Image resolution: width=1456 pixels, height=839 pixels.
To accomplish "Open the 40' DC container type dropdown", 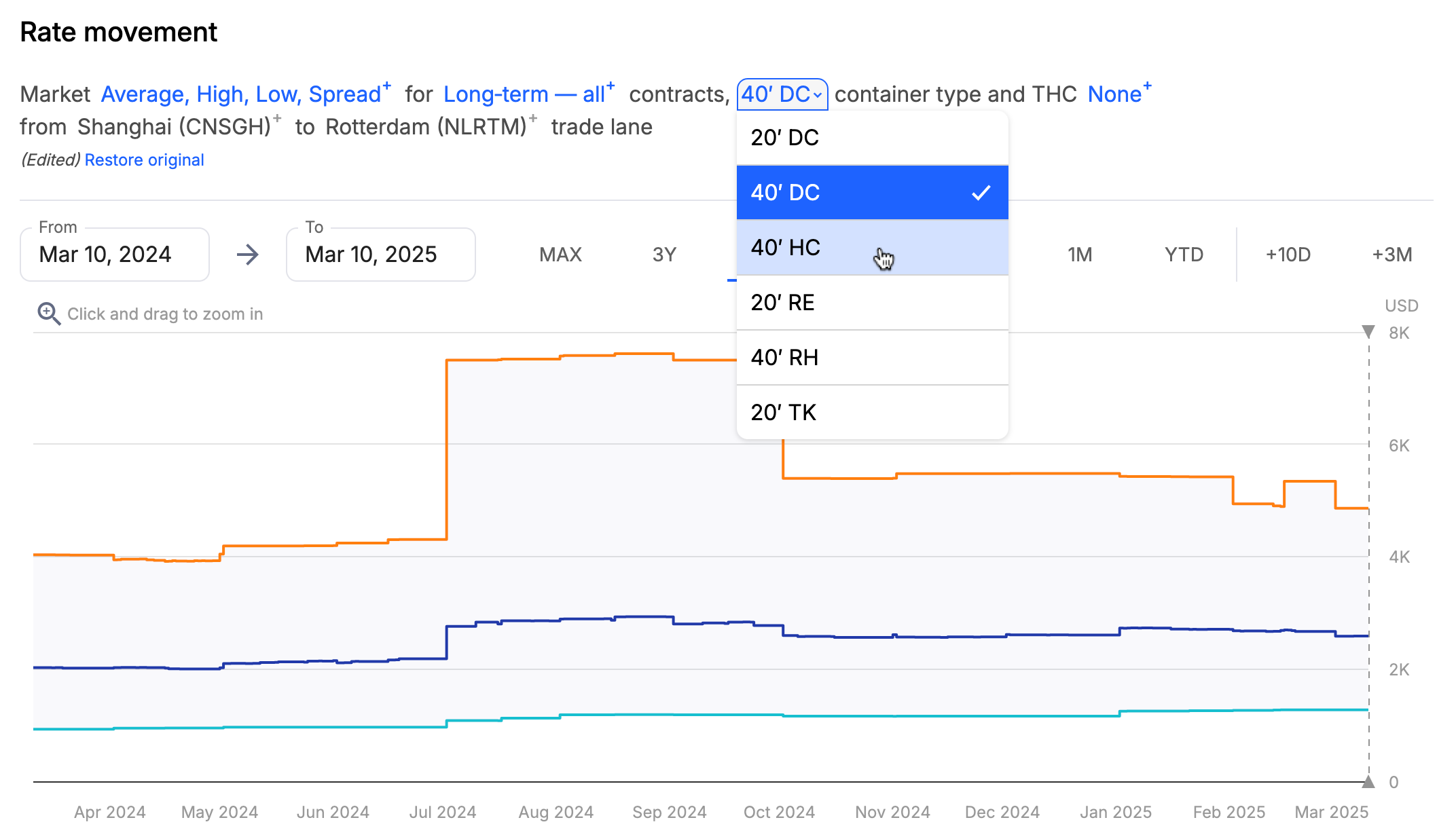I will (782, 94).
